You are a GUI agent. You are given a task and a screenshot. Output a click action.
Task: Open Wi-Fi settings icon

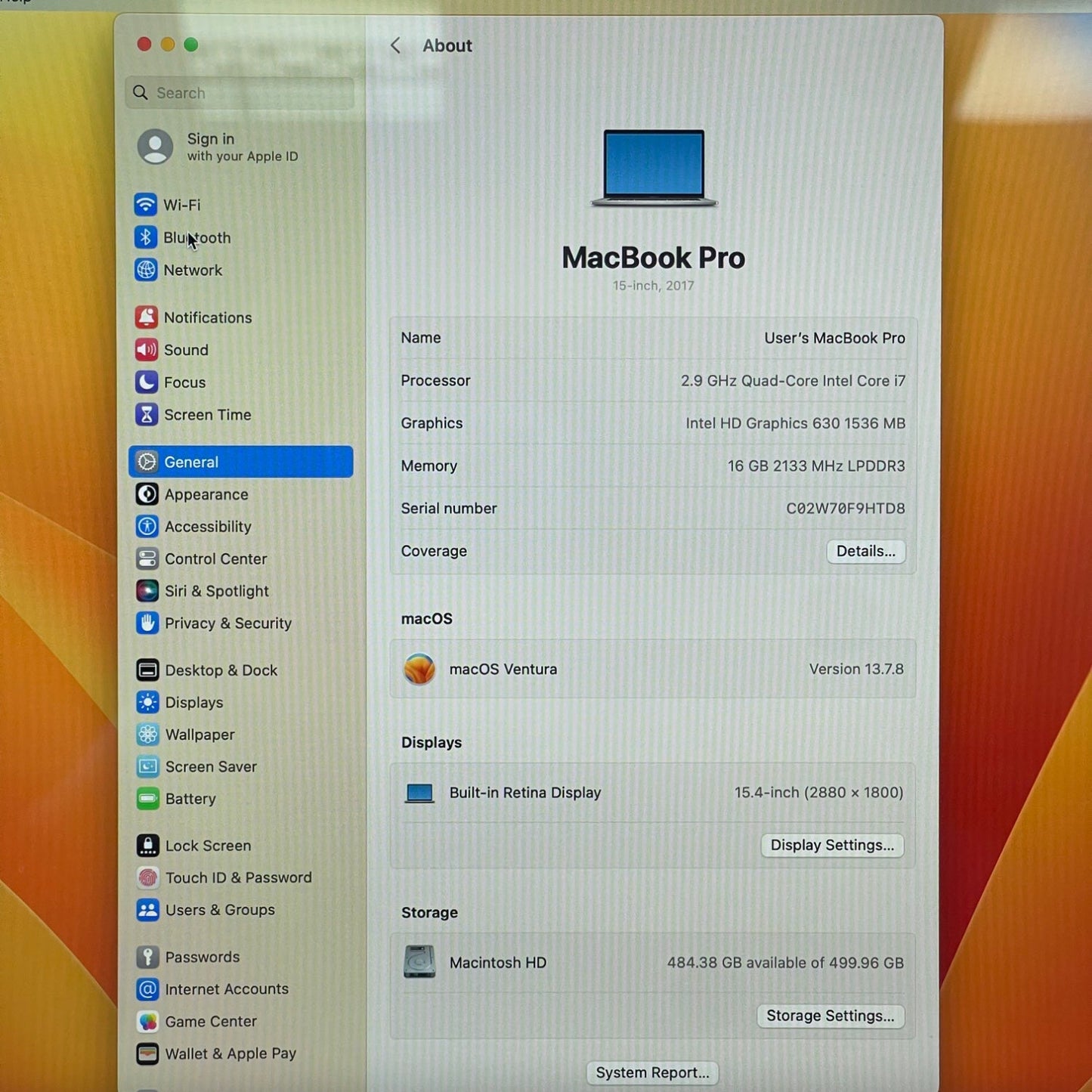pos(146,205)
